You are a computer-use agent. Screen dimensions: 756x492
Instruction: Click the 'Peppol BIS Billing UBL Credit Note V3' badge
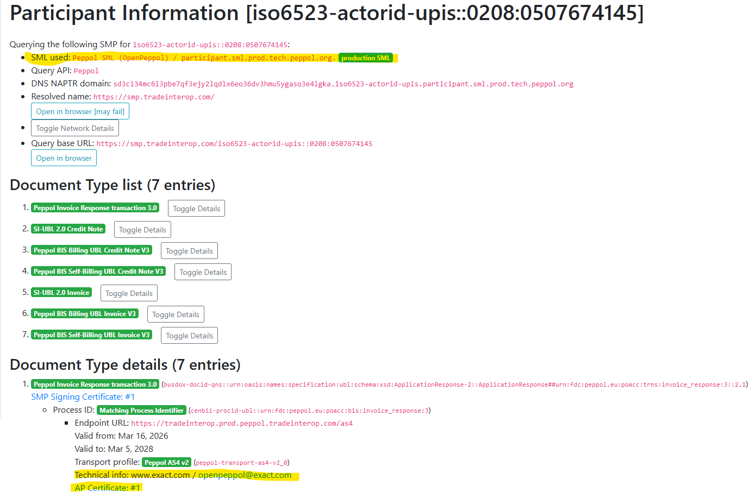point(92,250)
